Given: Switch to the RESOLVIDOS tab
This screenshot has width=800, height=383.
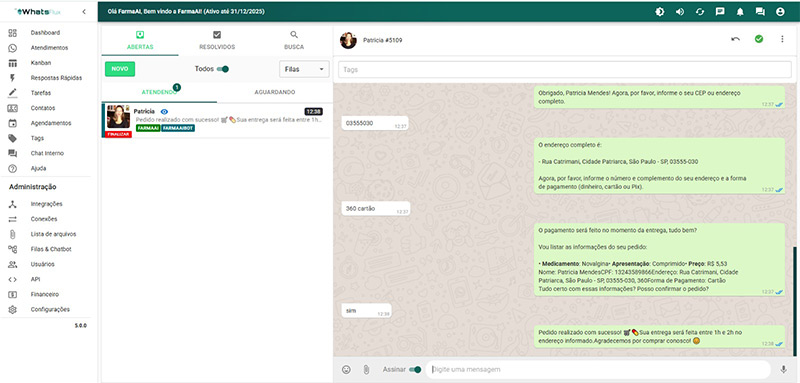Looking at the screenshot, I should tap(217, 40).
